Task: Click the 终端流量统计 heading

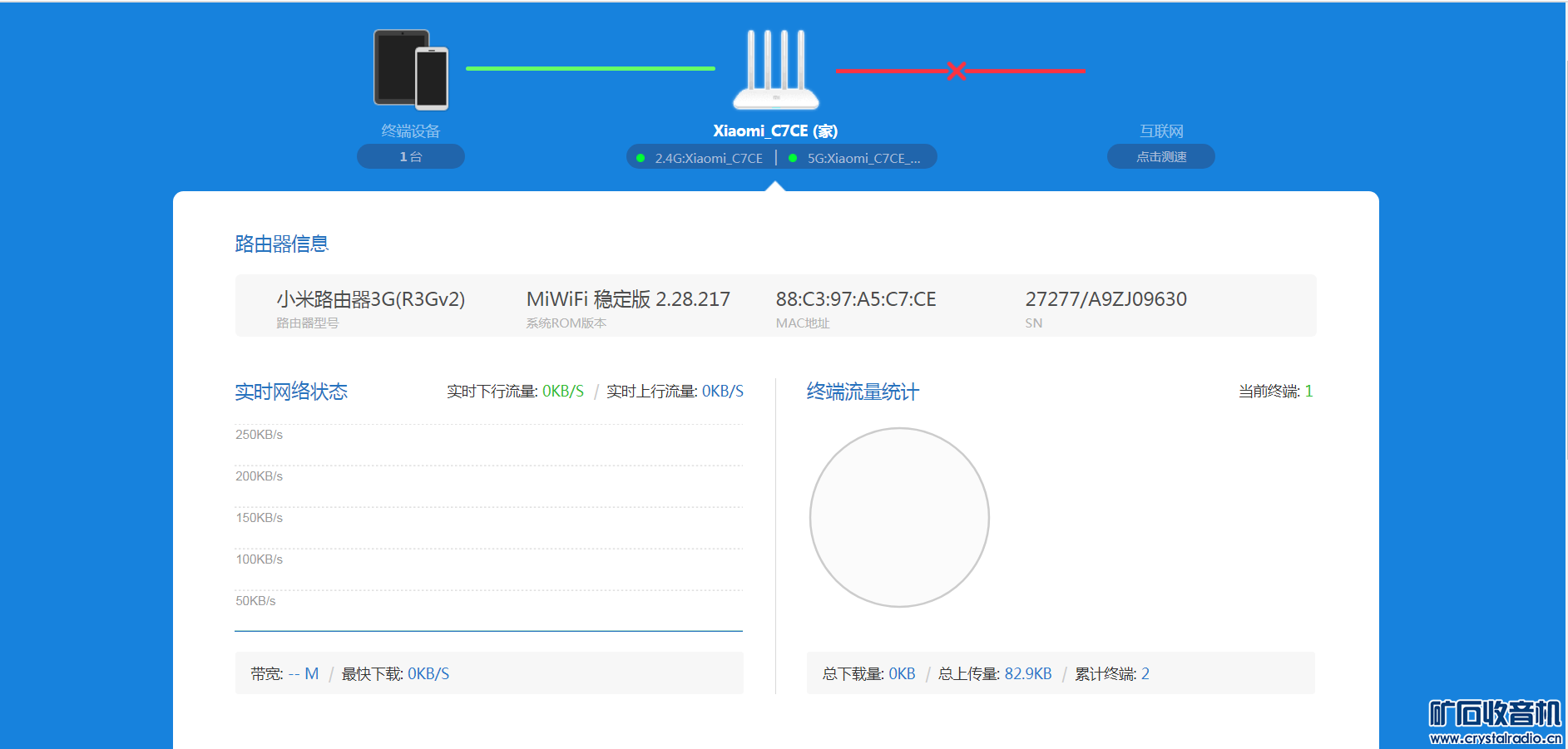Action: pyautogui.click(x=863, y=392)
